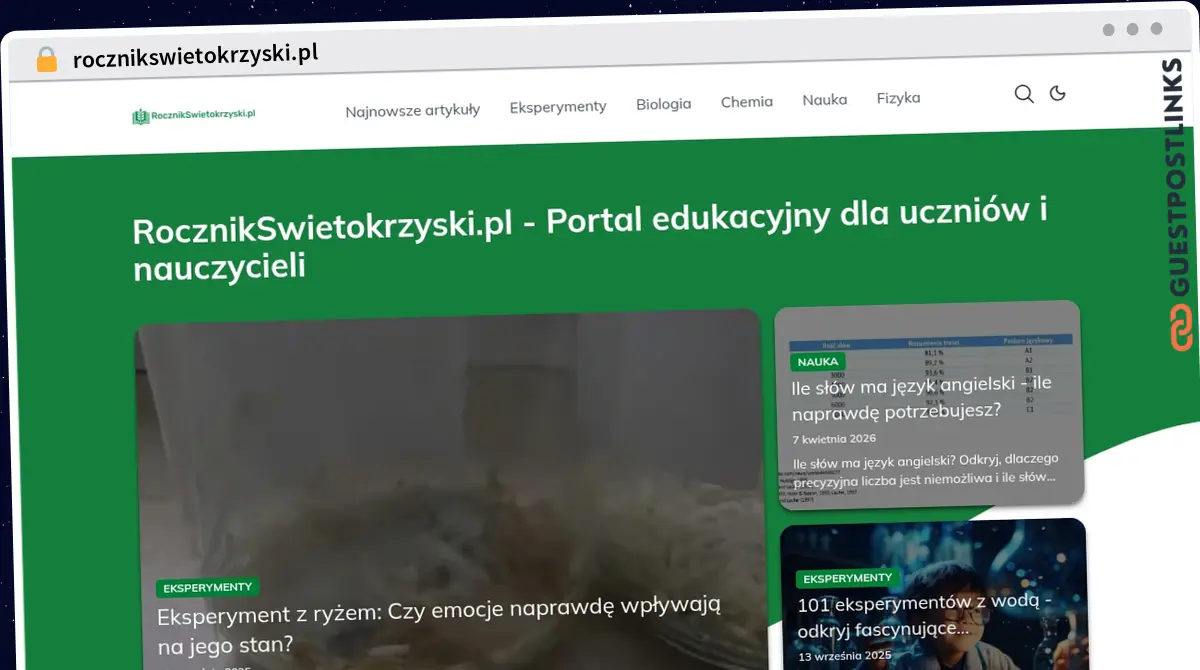
Task: Click the date 7 kwietnia 2026
Action: click(x=834, y=438)
